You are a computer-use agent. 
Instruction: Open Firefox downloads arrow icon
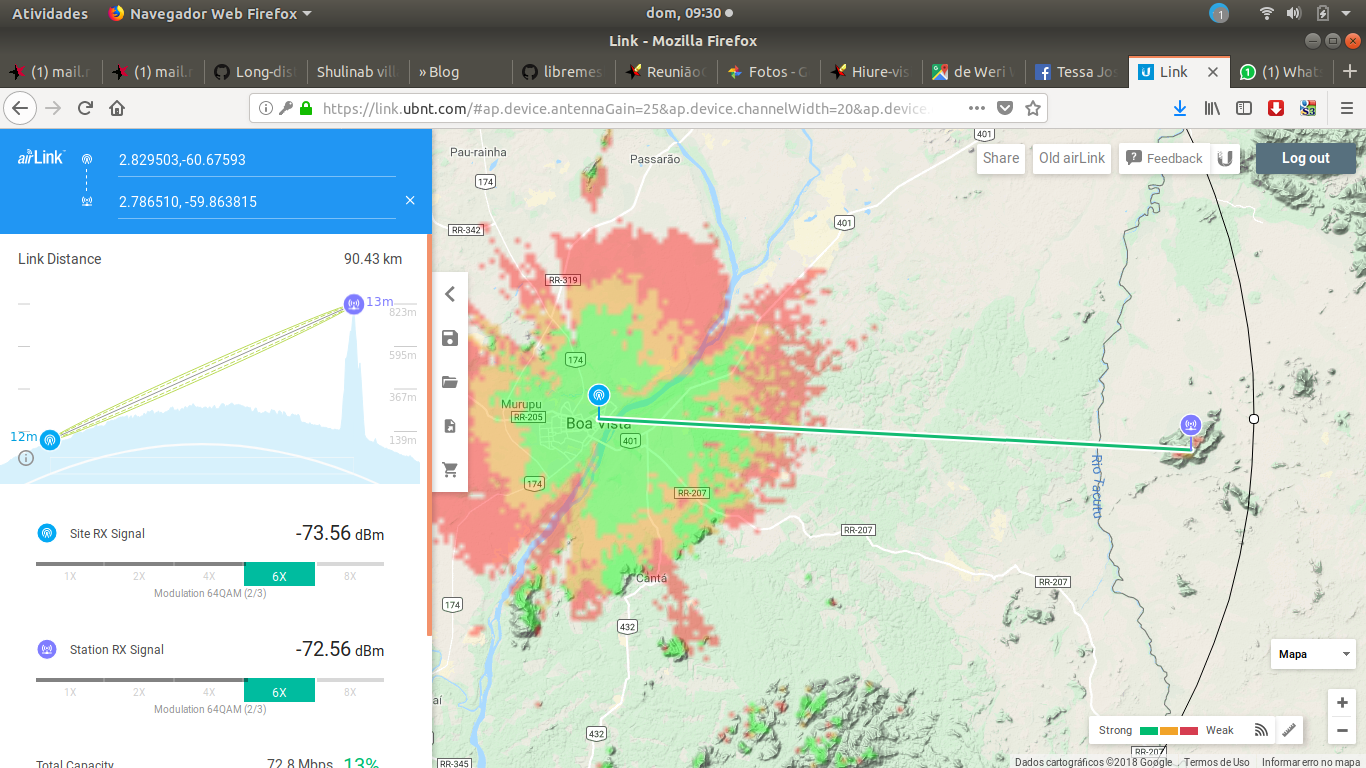pyautogui.click(x=1180, y=108)
